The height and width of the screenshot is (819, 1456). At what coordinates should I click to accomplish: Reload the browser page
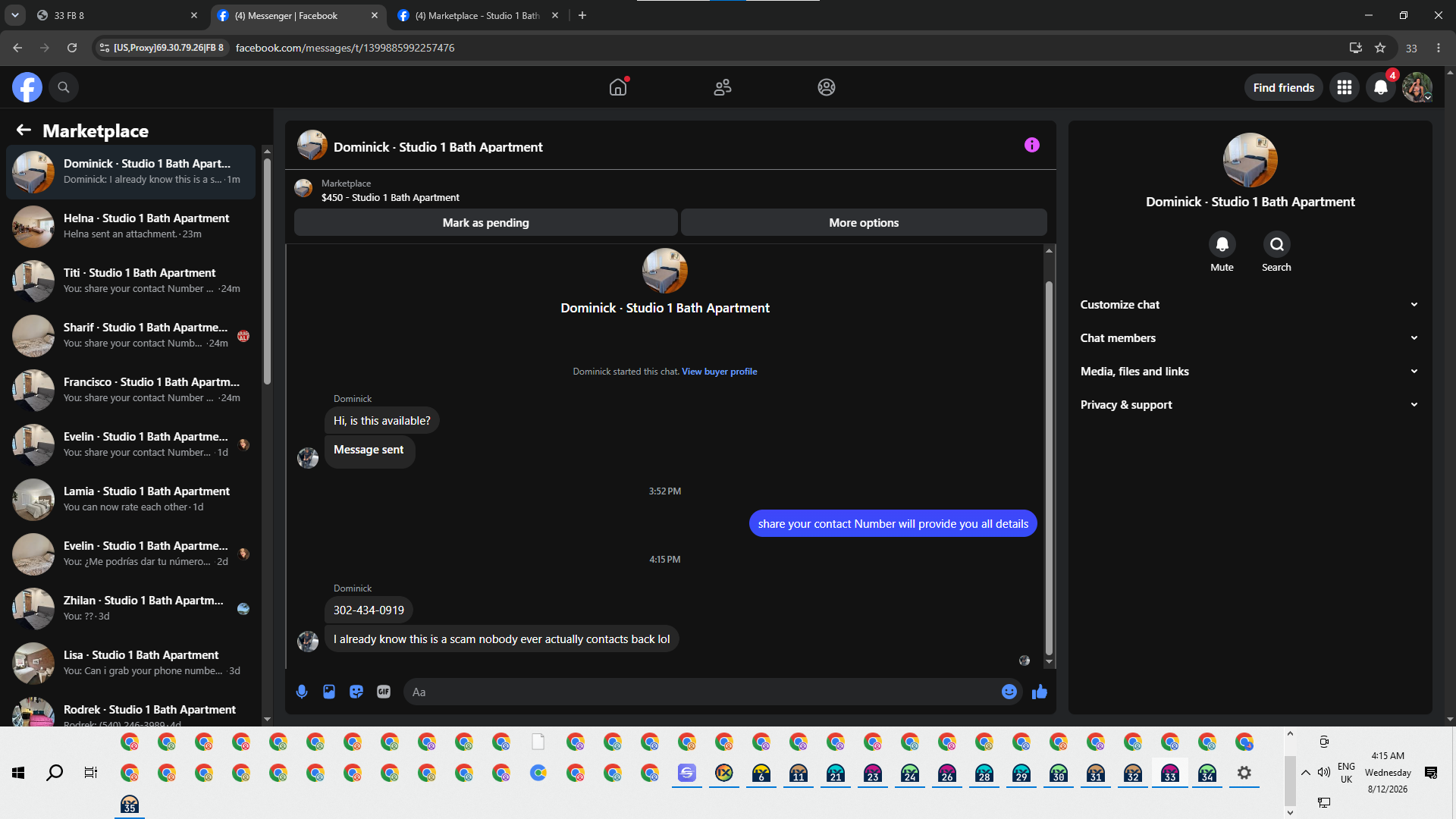pyautogui.click(x=72, y=48)
